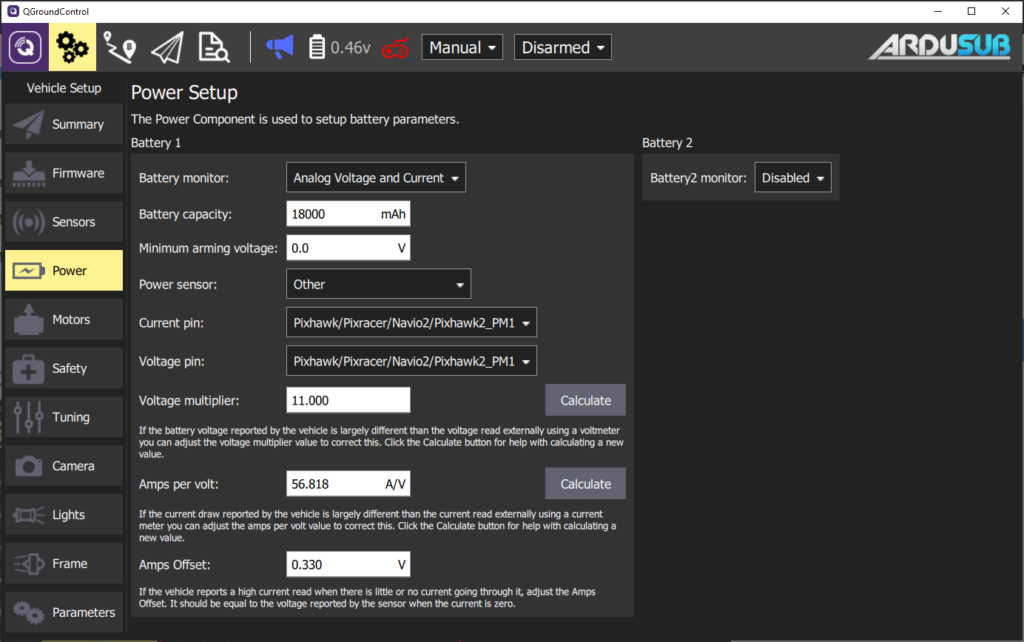1024x642 pixels.
Task: Open the QGroundControl application settings icon
Action: [22, 46]
